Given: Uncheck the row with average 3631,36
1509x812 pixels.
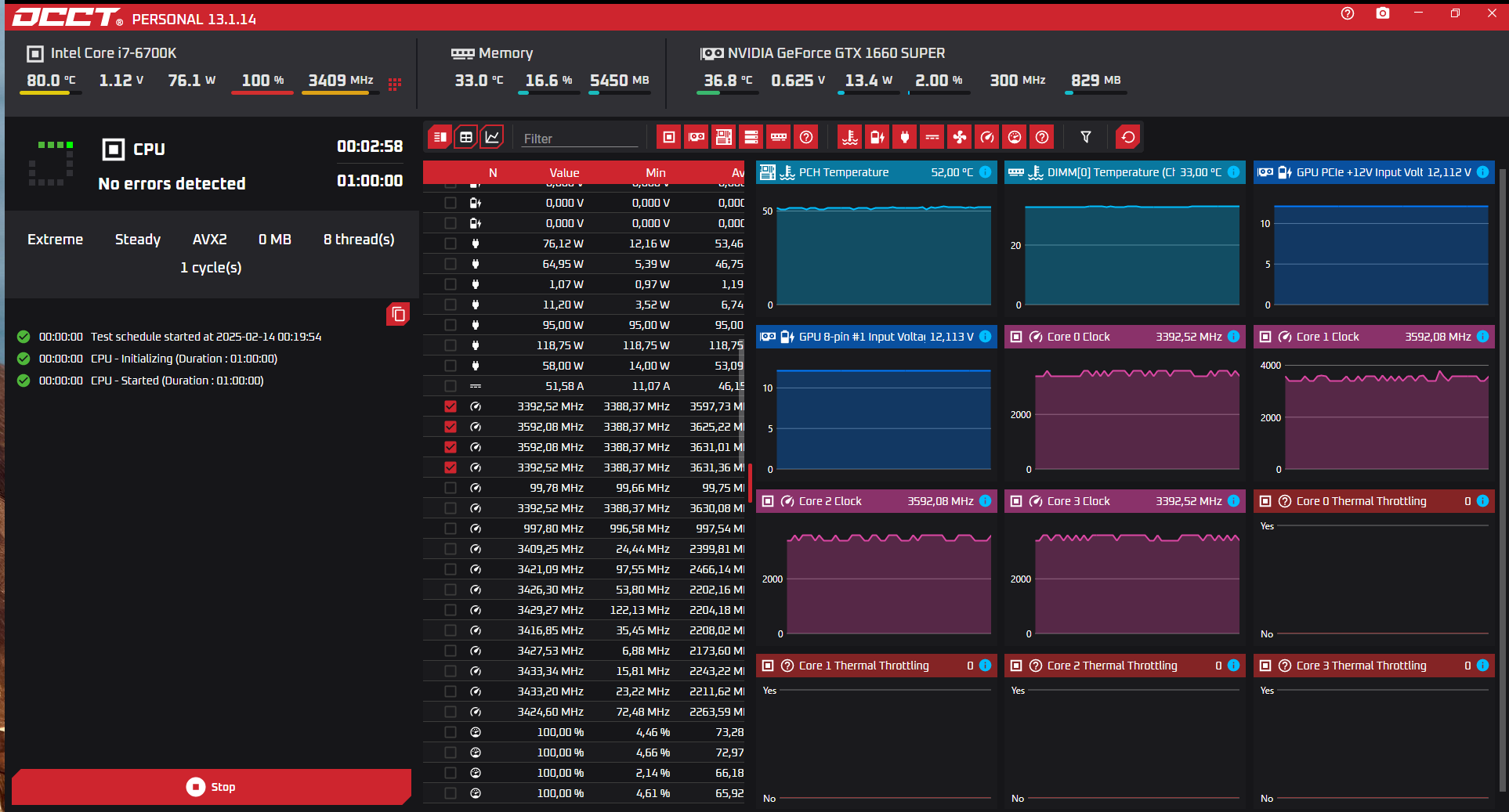Looking at the screenshot, I should point(451,467).
